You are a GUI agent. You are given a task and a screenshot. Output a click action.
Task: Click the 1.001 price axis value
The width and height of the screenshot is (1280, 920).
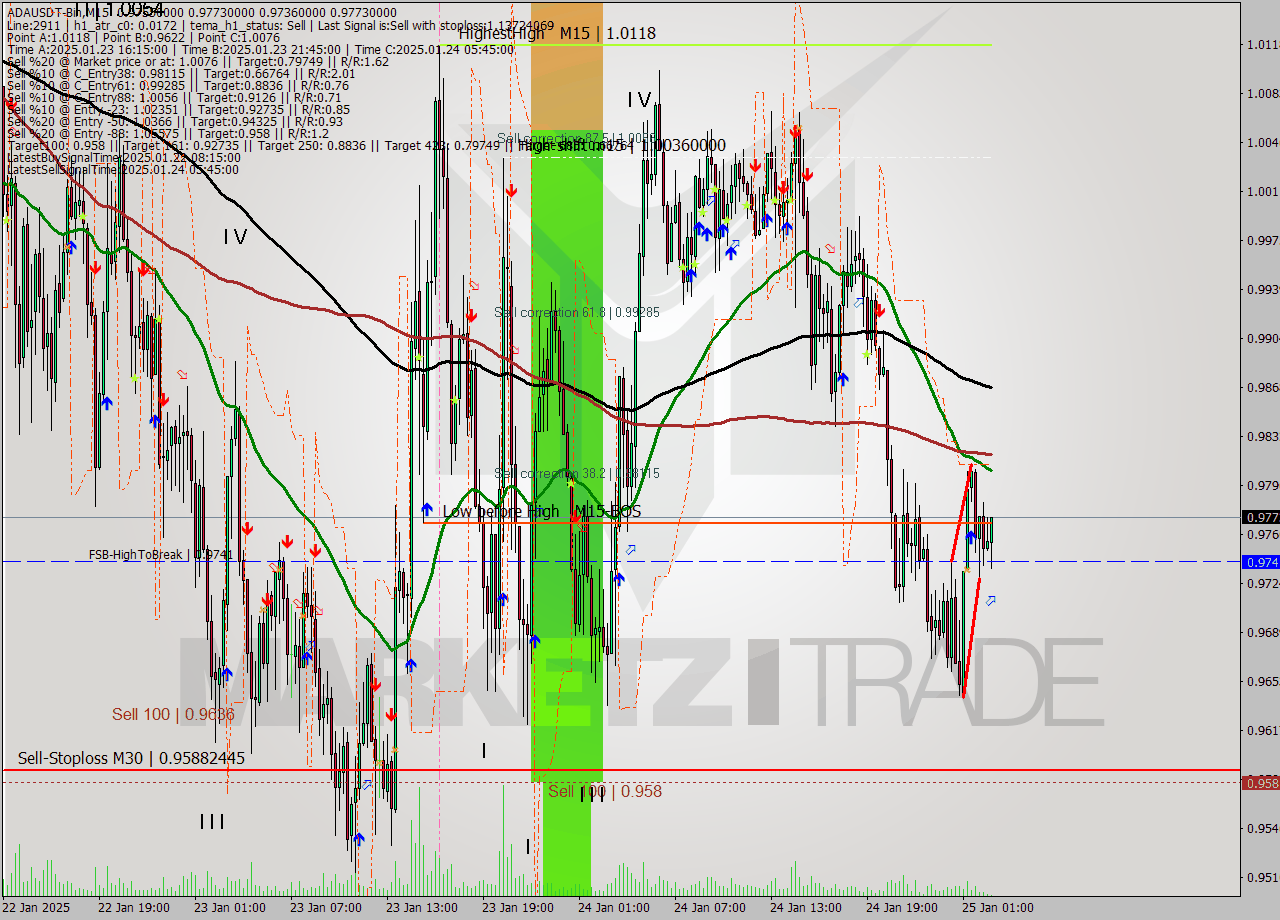(1262, 191)
